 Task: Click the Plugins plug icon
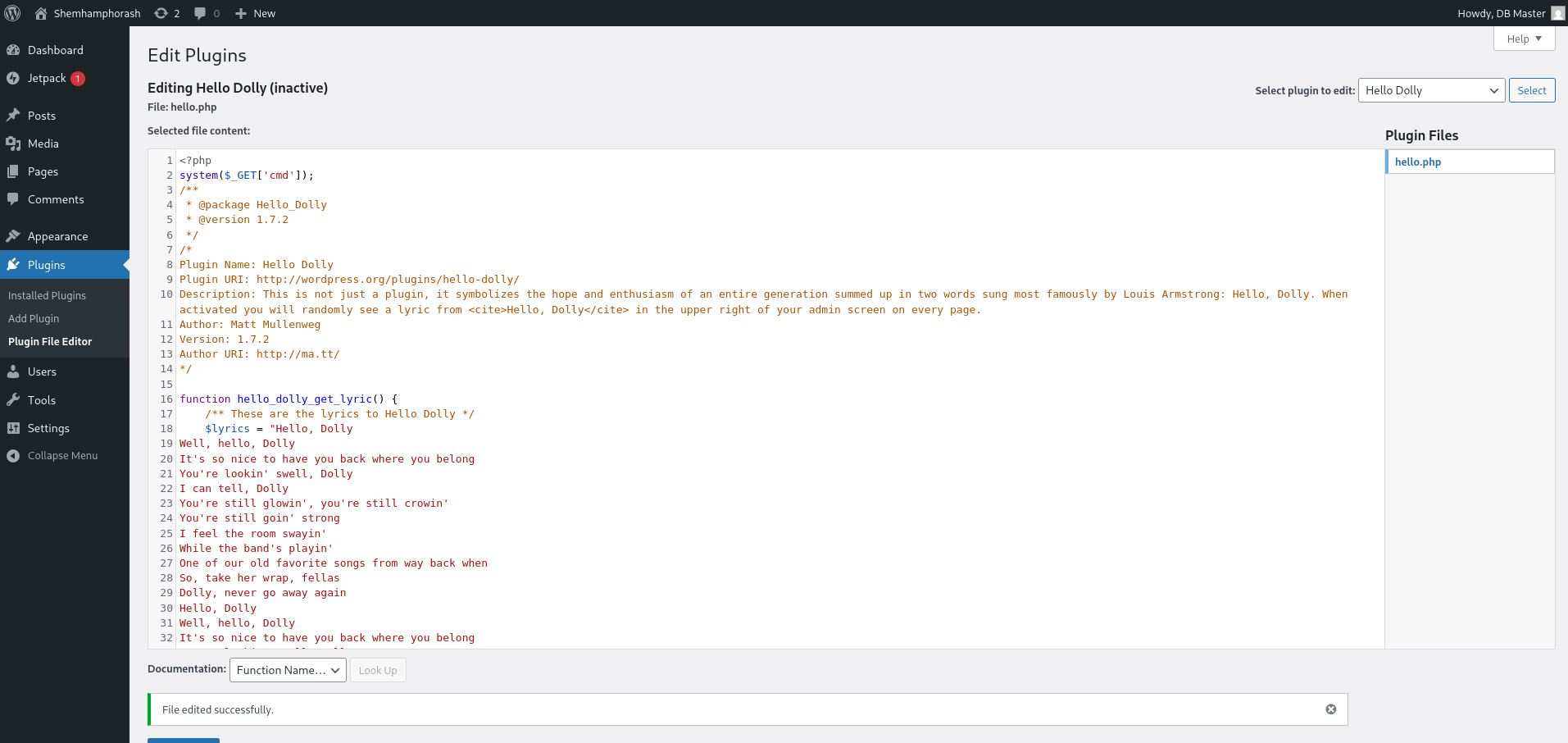[13, 265]
